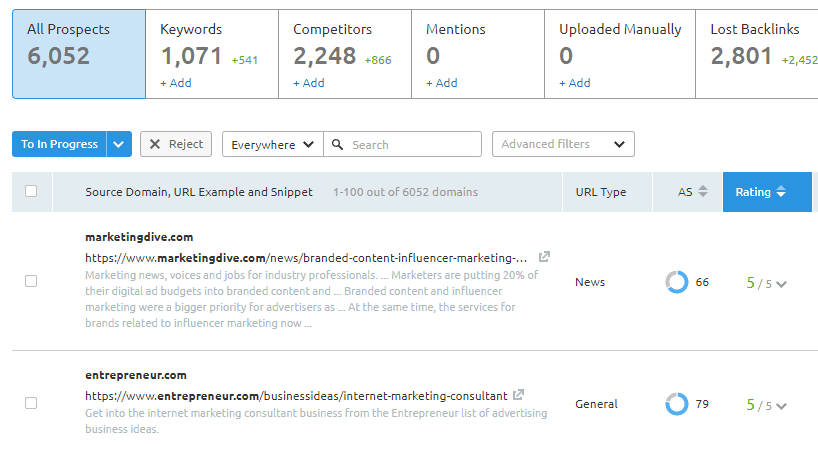The image size is (818, 454).
Task: Click marketingdive.com authority score ring
Action: pyautogui.click(x=677, y=282)
